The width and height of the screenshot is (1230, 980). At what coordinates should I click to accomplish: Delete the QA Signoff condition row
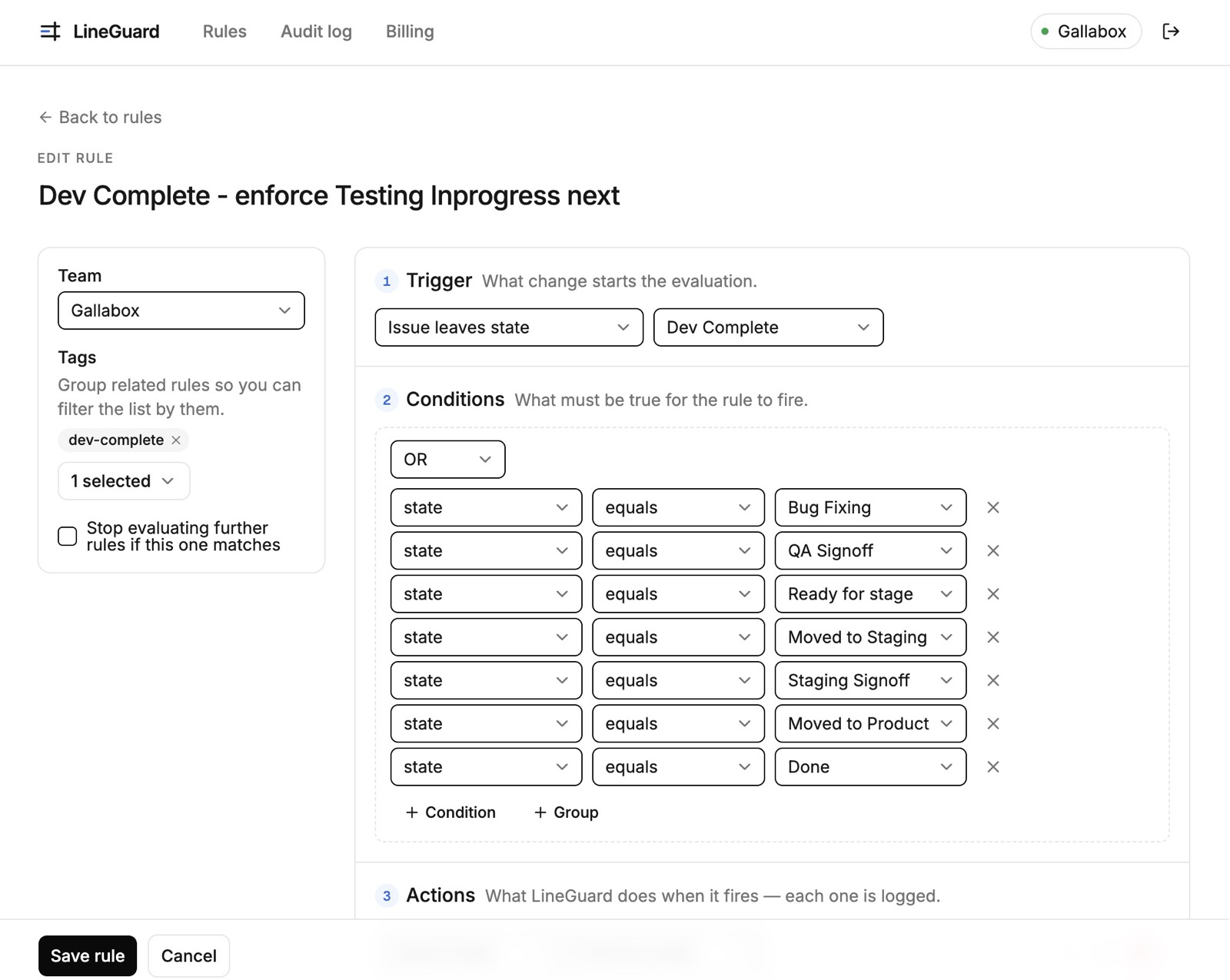tap(993, 550)
